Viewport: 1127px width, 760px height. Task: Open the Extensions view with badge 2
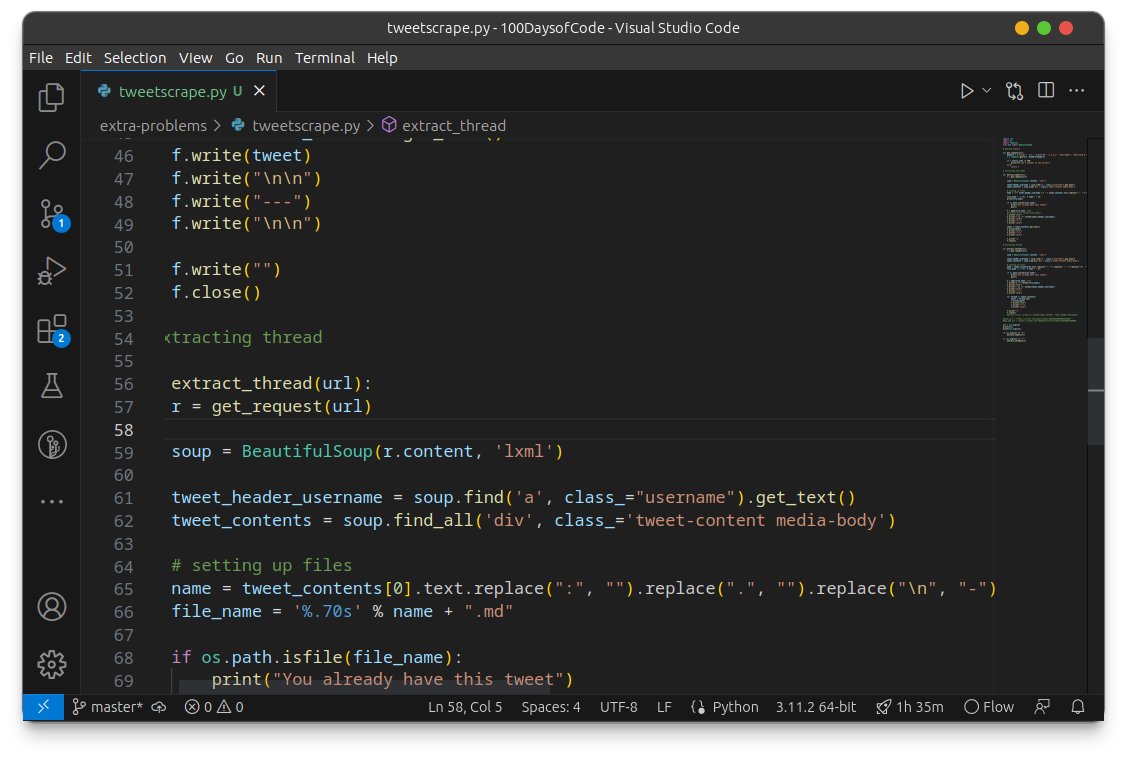coord(52,329)
